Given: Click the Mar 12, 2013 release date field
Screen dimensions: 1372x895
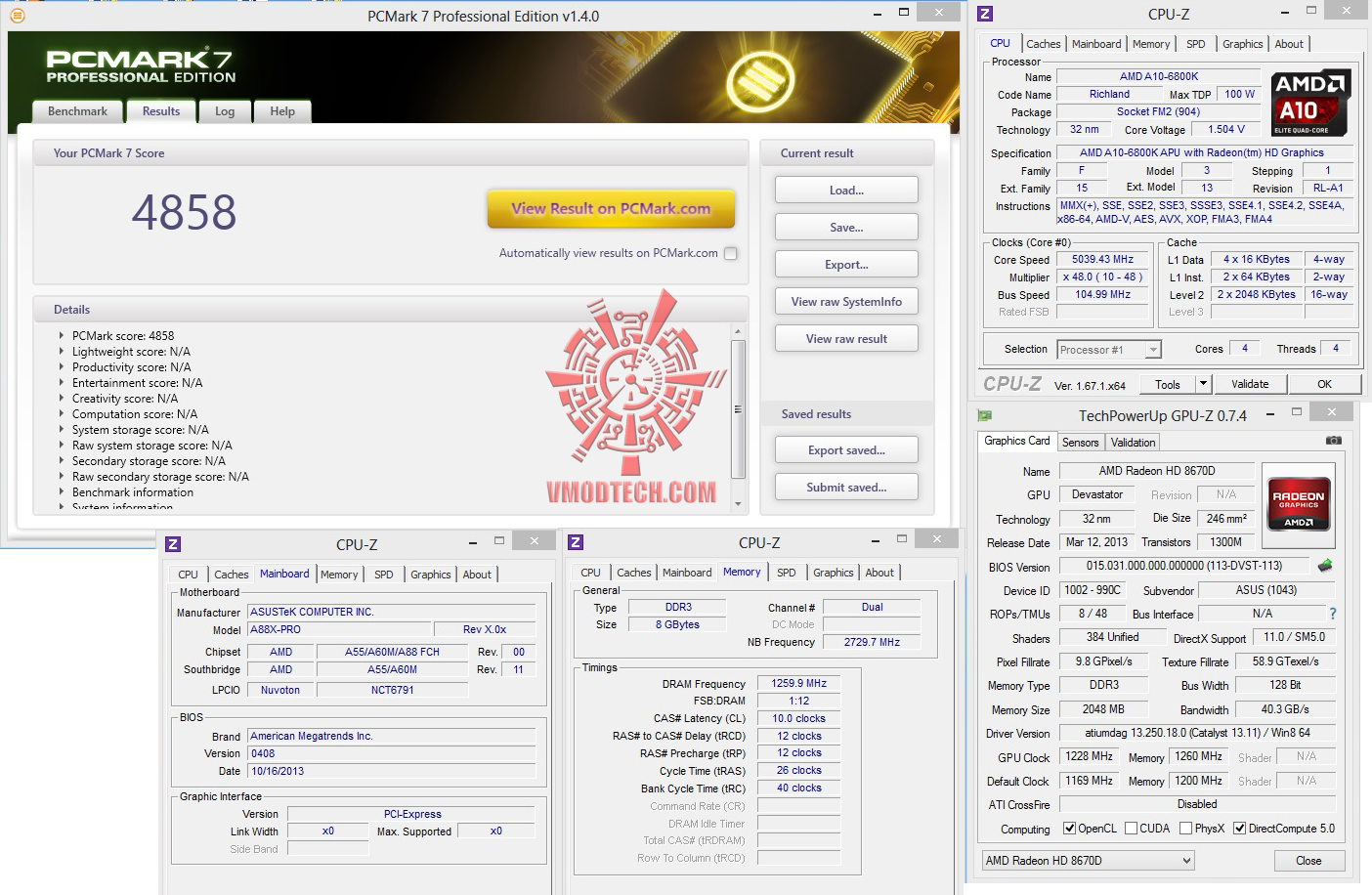Looking at the screenshot, I should click(x=1096, y=542).
